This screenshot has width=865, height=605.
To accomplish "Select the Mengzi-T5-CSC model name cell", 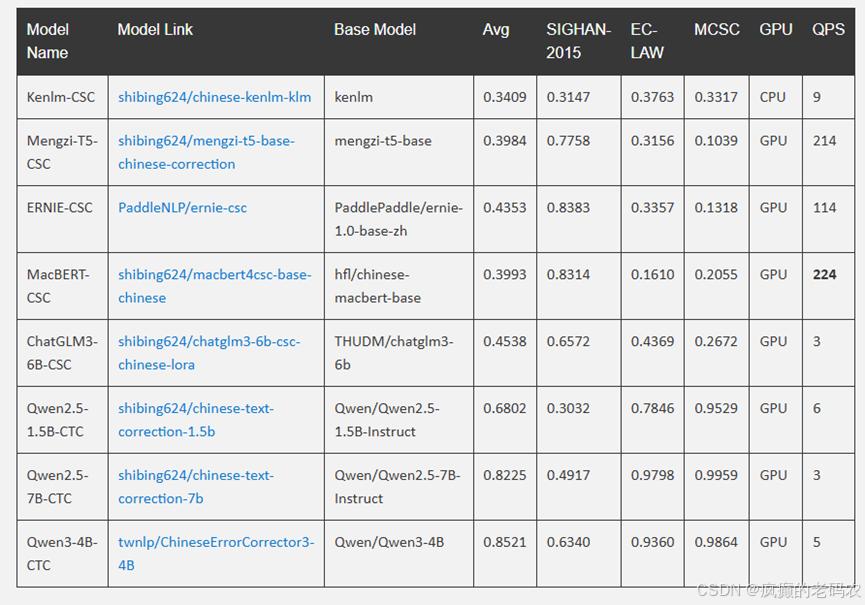I will coord(62,152).
